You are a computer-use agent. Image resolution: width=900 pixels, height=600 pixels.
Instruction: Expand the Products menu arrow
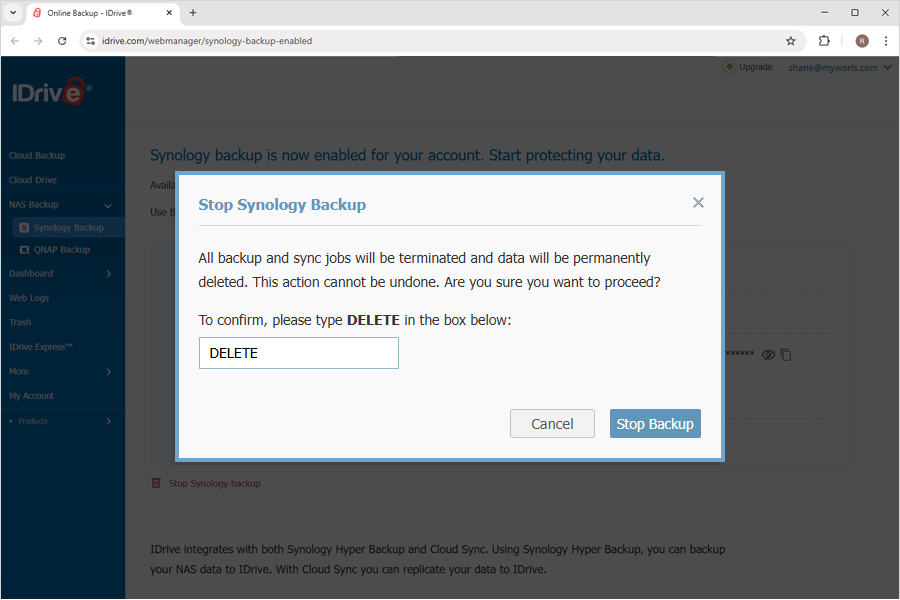pyautogui.click(x=108, y=421)
